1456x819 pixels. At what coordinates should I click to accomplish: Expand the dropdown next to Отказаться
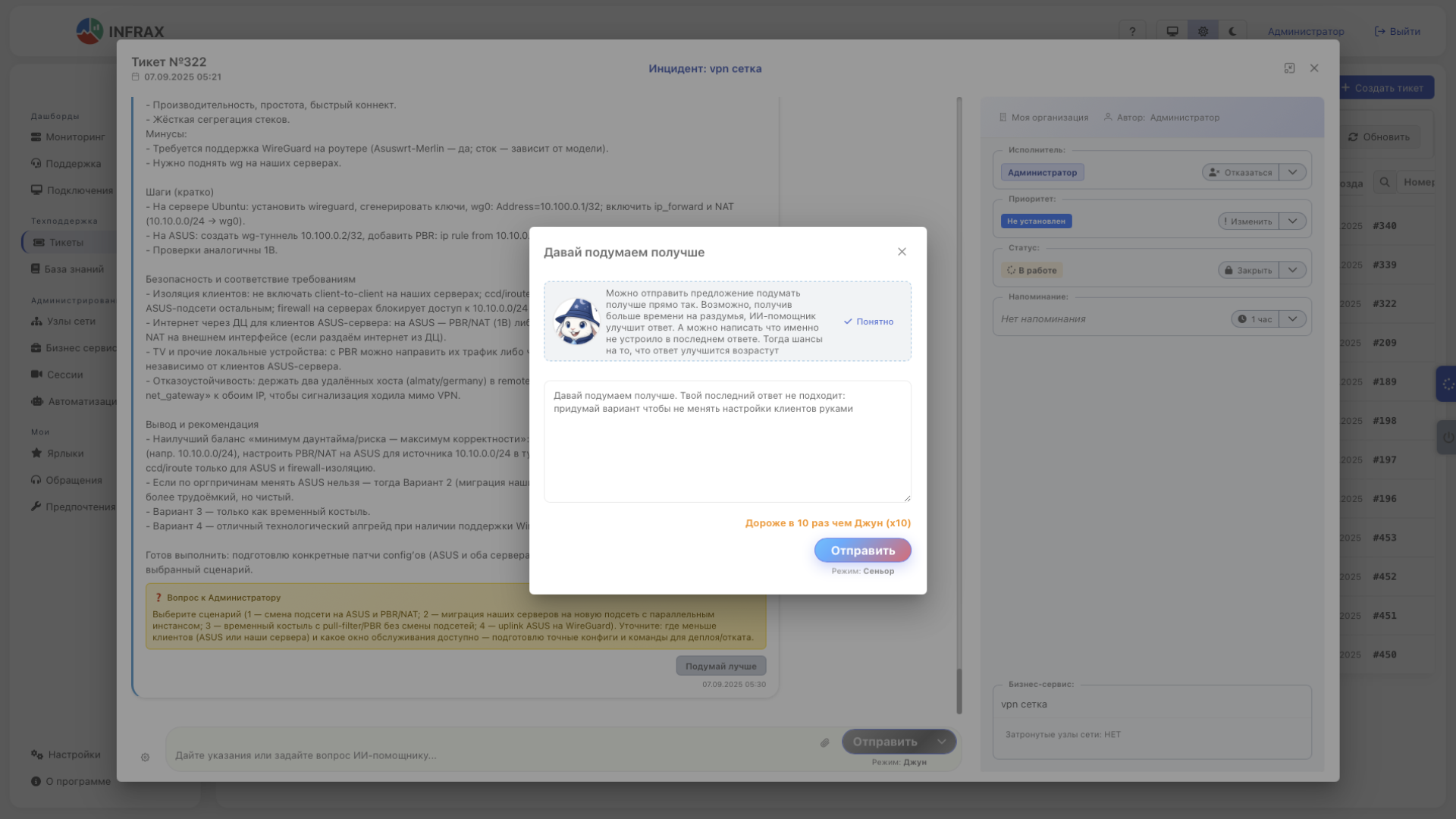click(x=1293, y=172)
